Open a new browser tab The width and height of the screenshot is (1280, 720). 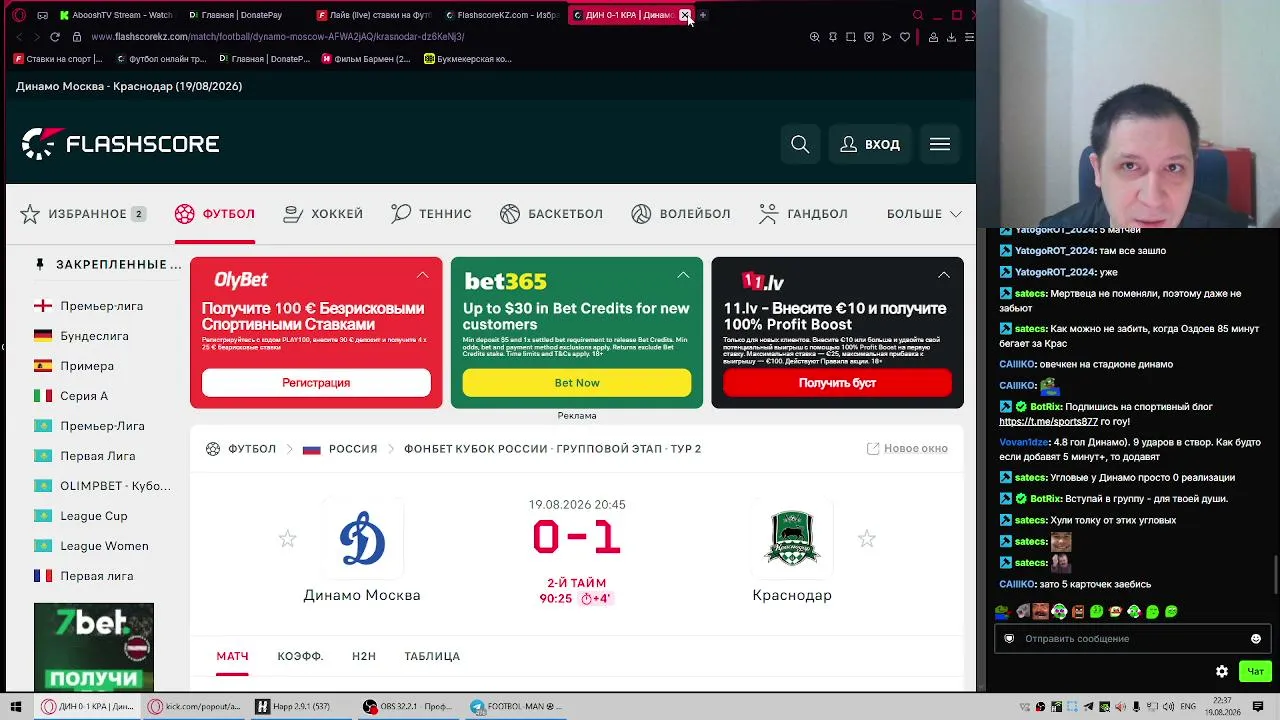(703, 15)
